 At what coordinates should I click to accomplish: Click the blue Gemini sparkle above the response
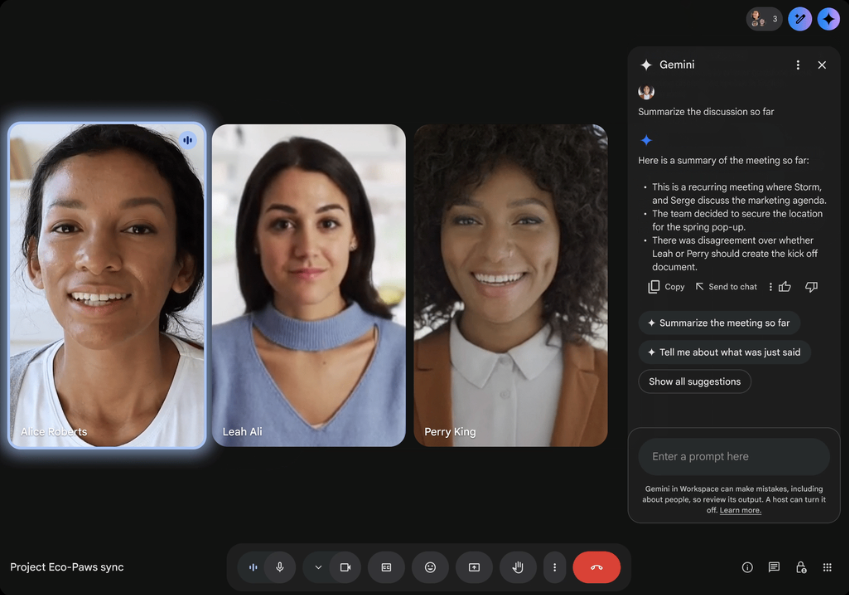[646, 141]
